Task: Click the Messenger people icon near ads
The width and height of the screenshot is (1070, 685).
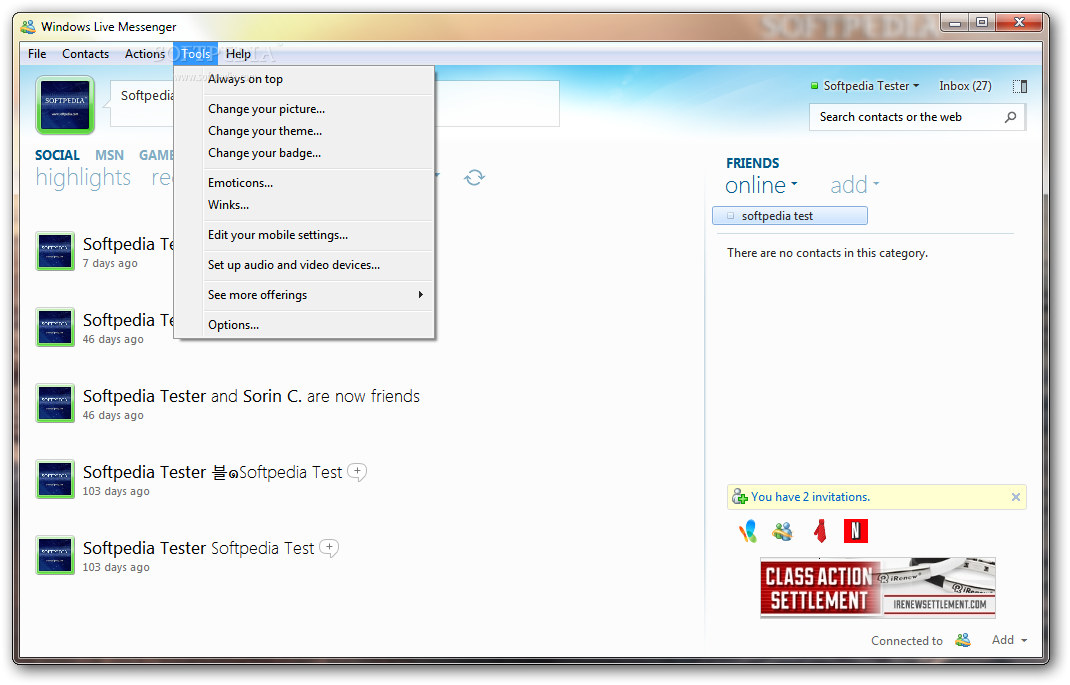Action: pyautogui.click(x=783, y=531)
